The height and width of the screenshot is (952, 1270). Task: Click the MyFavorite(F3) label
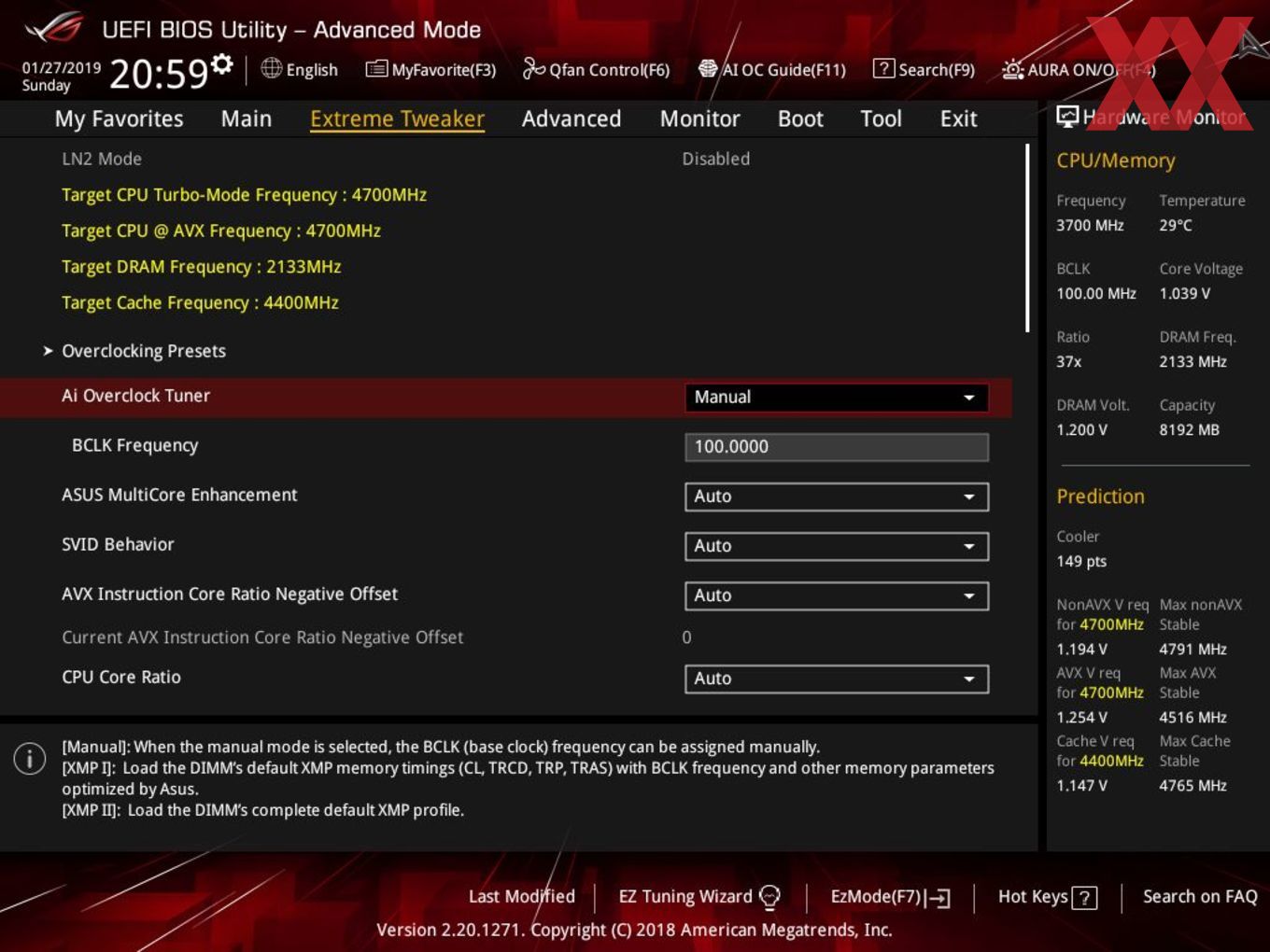[x=444, y=70]
